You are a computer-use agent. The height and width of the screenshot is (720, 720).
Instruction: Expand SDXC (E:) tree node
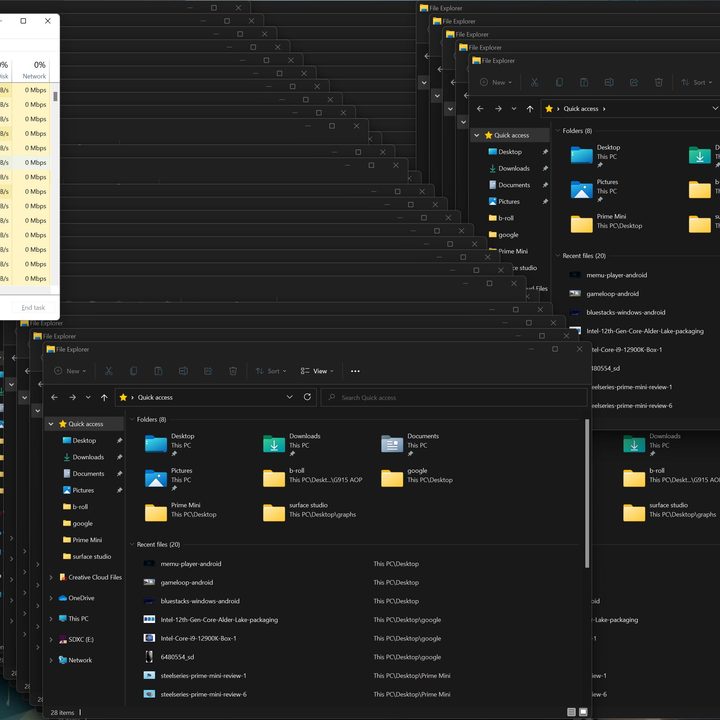(51, 639)
